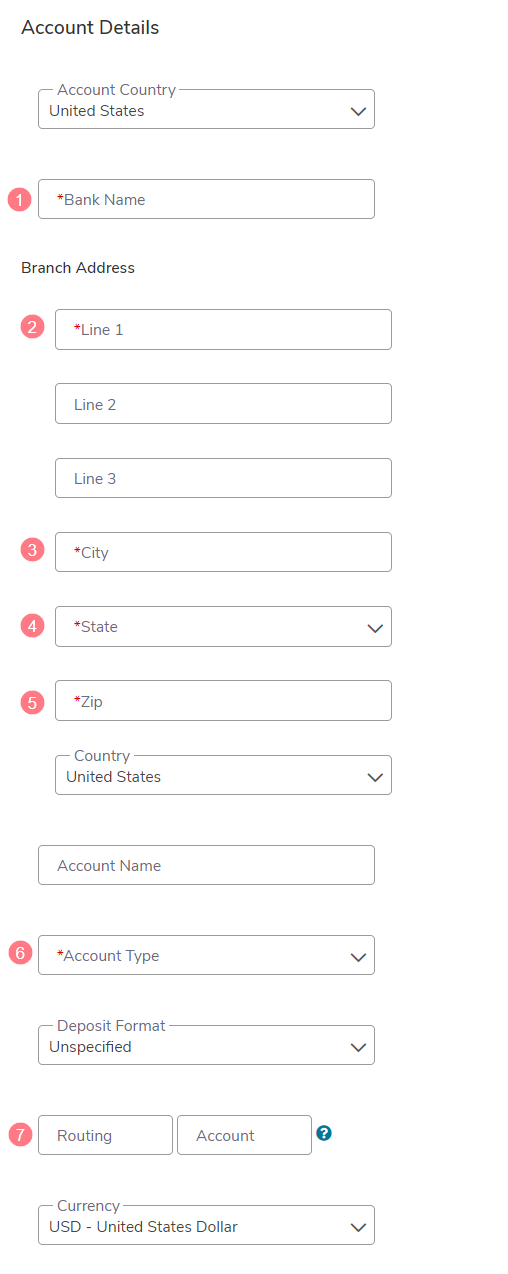Click the City field
Viewport: 508px width, 1274px height.
[x=223, y=552]
